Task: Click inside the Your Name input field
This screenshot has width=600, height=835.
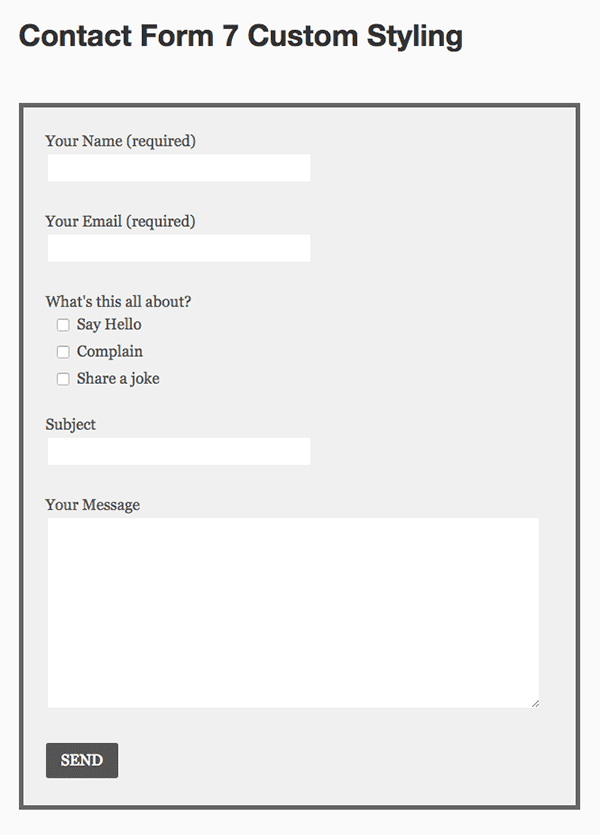Action: (x=178, y=168)
